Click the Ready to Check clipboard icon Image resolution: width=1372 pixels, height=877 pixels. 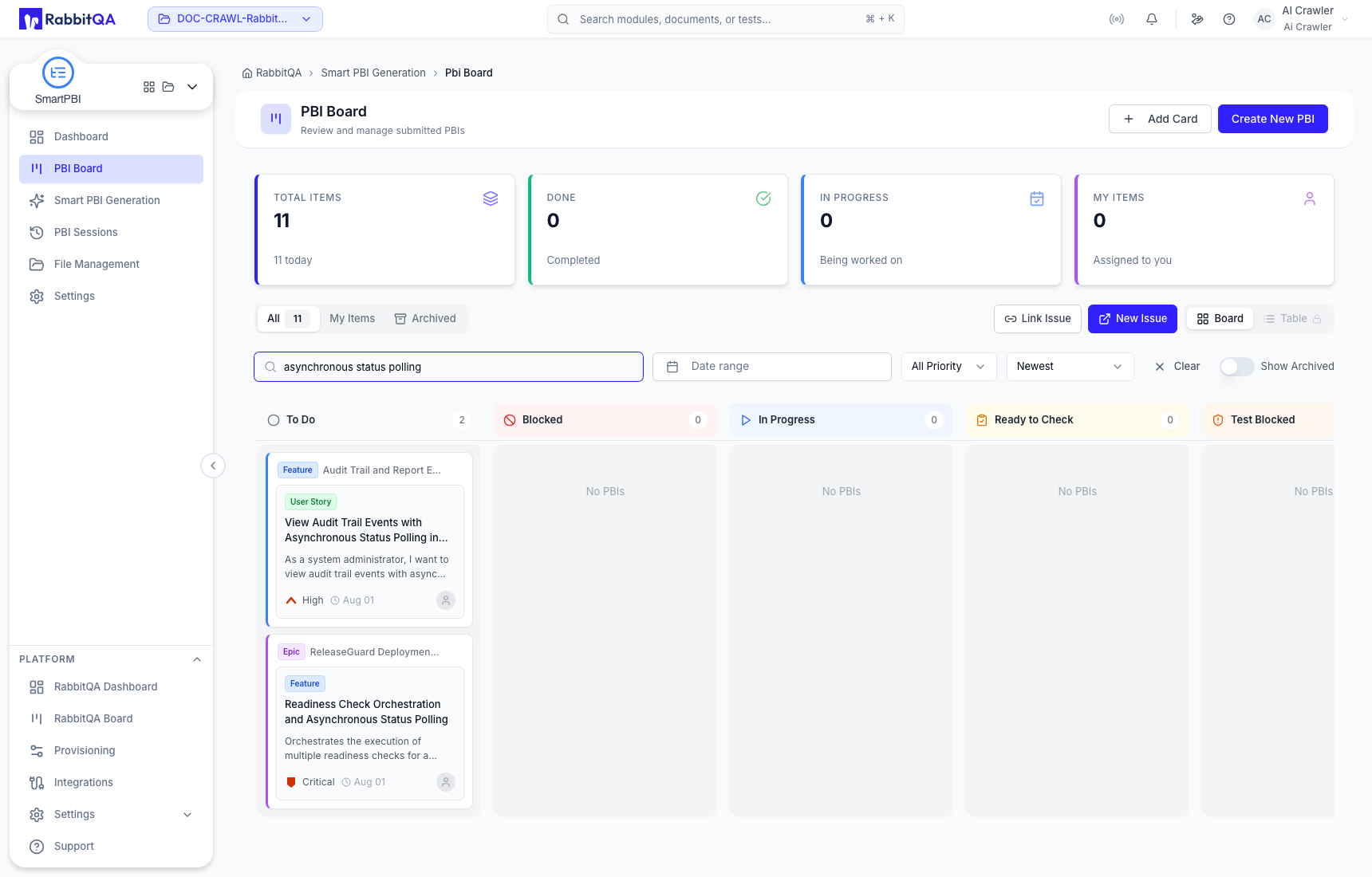click(x=982, y=420)
